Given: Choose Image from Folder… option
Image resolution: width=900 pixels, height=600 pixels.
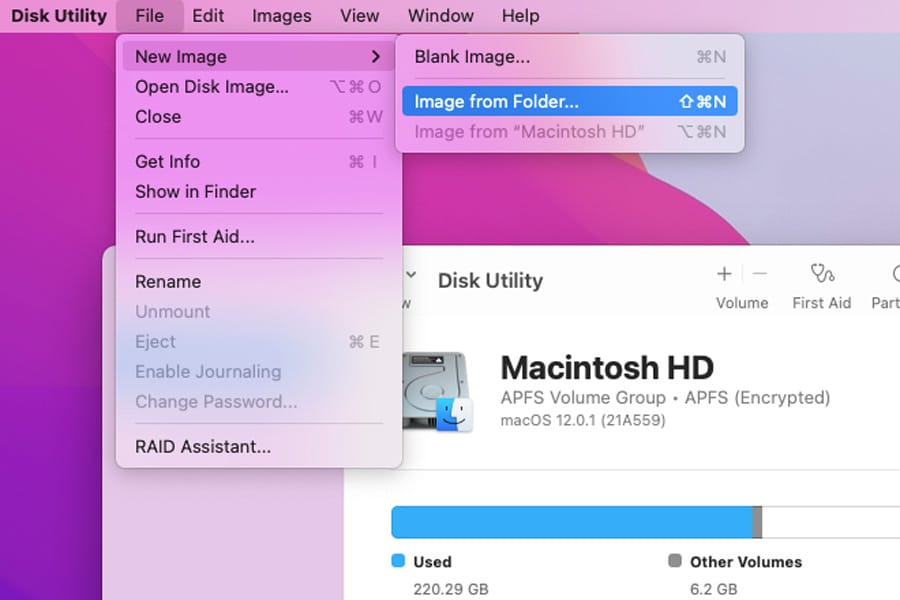Looking at the screenshot, I should tap(569, 101).
